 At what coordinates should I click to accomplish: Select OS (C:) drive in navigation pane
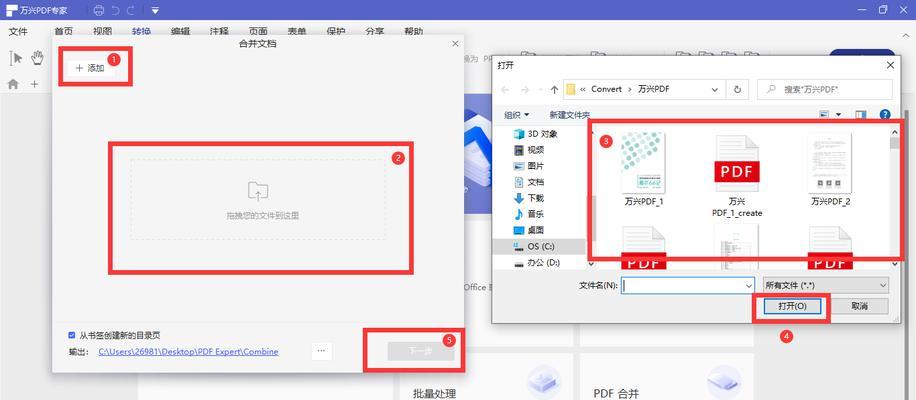click(539, 246)
